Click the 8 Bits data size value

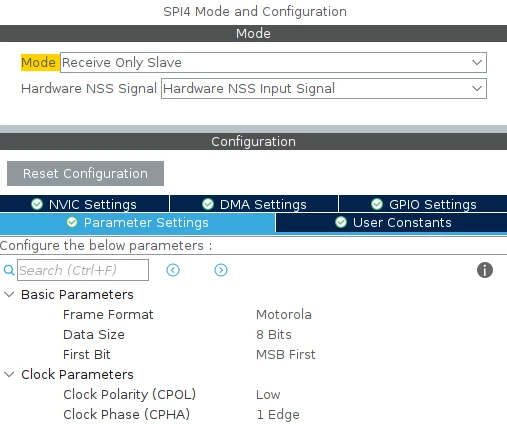tap(274, 334)
